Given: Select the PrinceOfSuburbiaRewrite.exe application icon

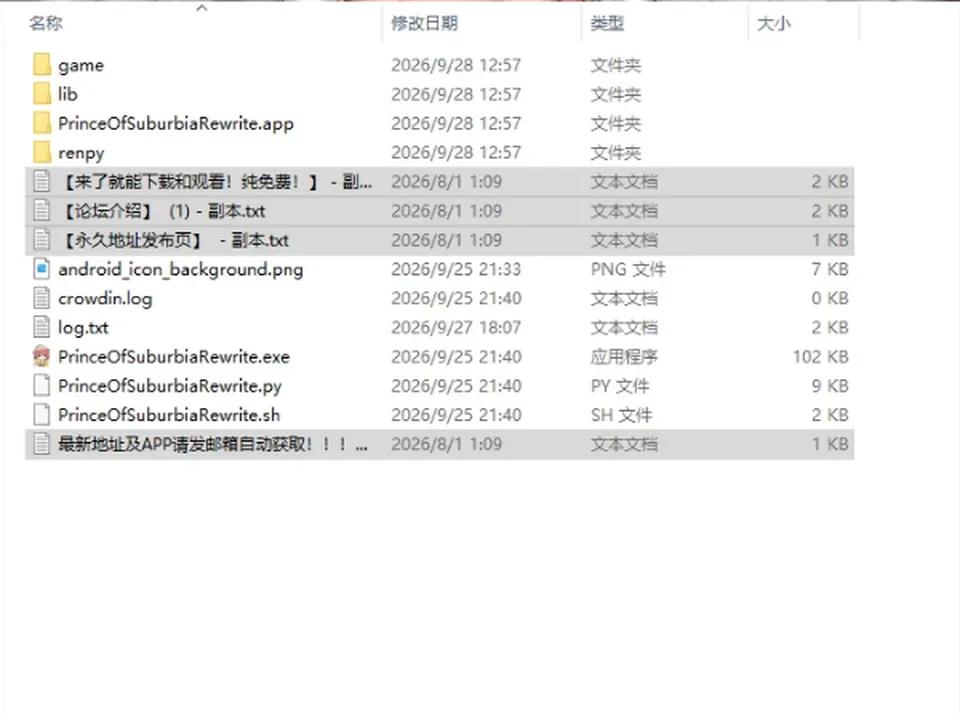Looking at the screenshot, I should [42, 356].
